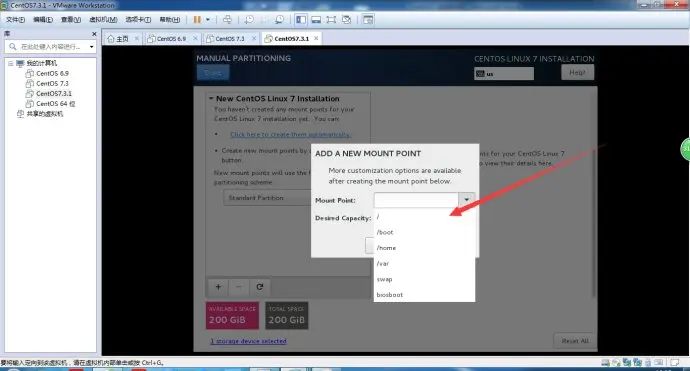
Task: Click the minus remove mount point button
Action: (x=239, y=287)
